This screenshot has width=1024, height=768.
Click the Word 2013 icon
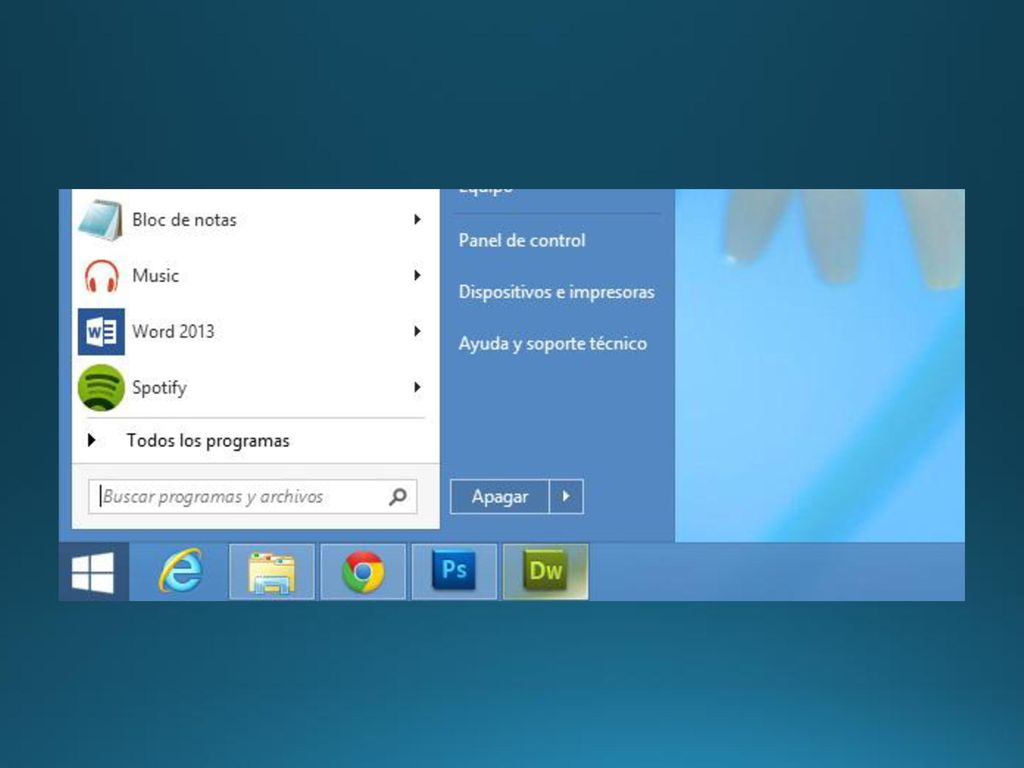pos(101,332)
